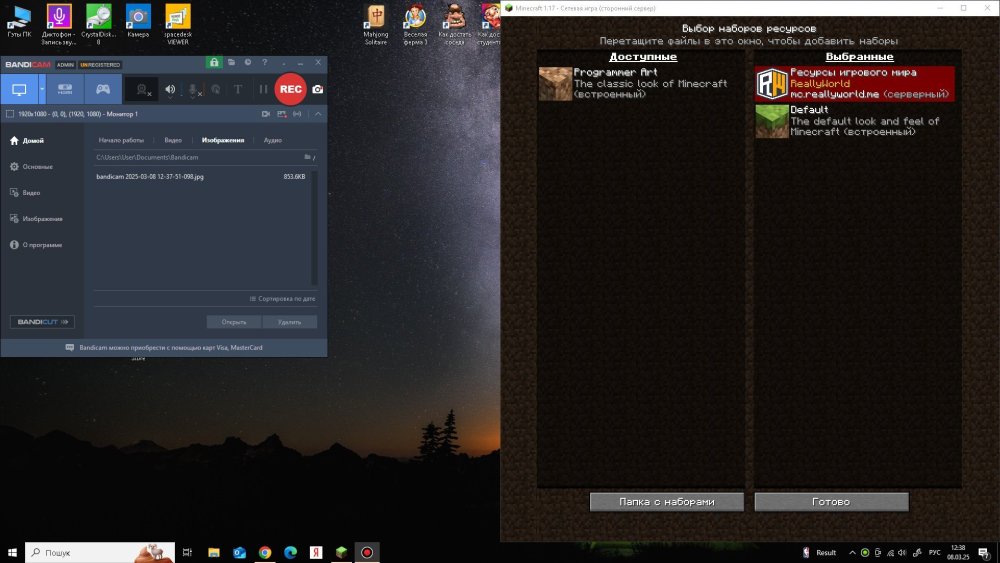Click the Bandicam output folder path
This screenshot has height=563, width=1000.
pyautogui.click(x=147, y=157)
